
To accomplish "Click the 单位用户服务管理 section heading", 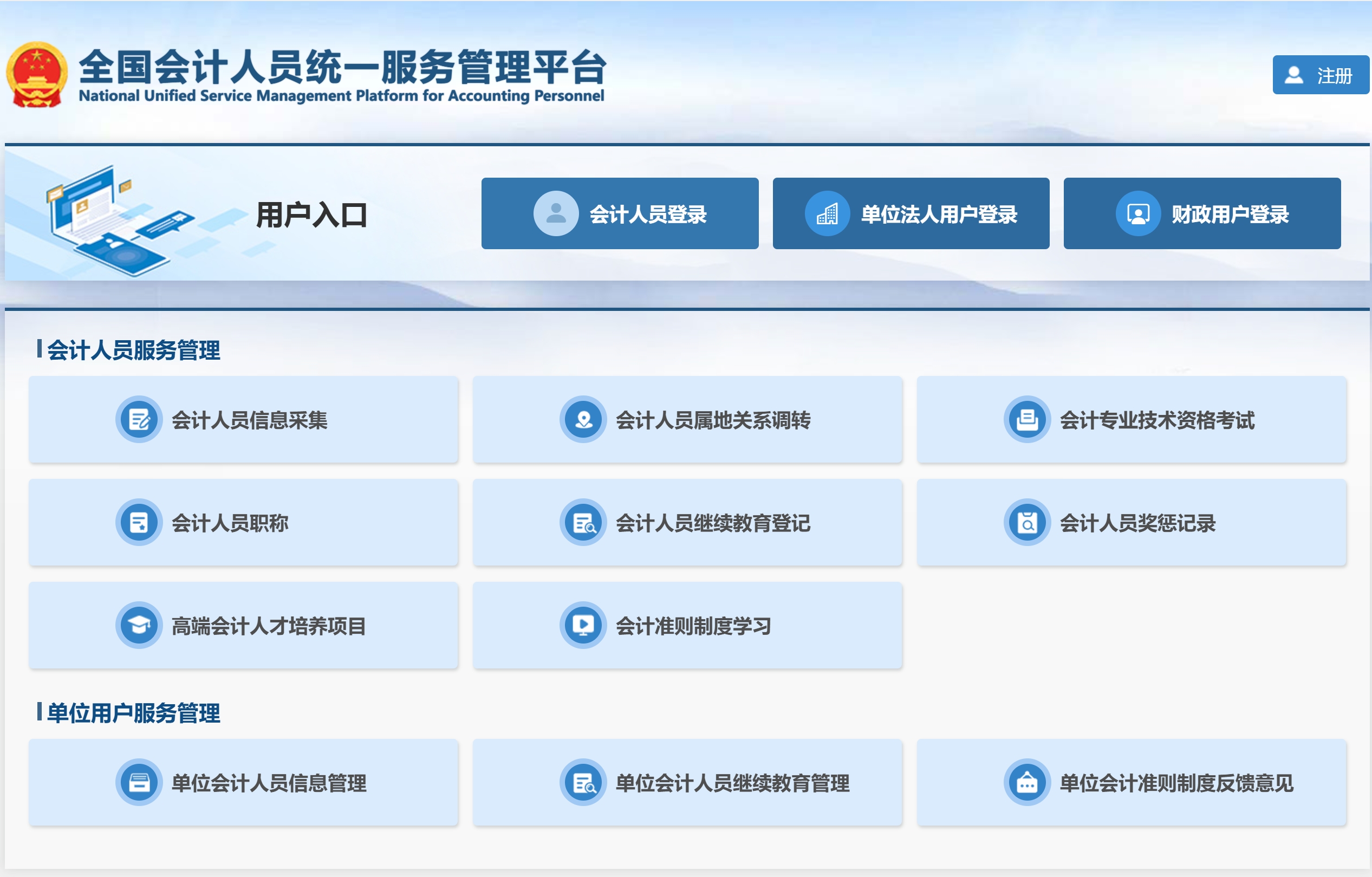I will (133, 712).
